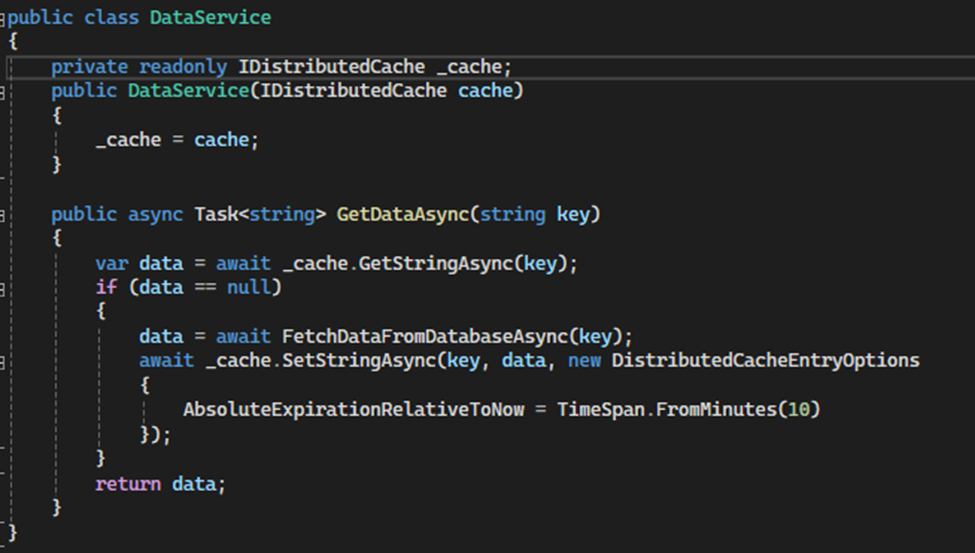Click the AbsoluteExpirationRelativeToNow property
Image resolution: width=975 pixels, height=553 pixels.
click(x=353, y=410)
